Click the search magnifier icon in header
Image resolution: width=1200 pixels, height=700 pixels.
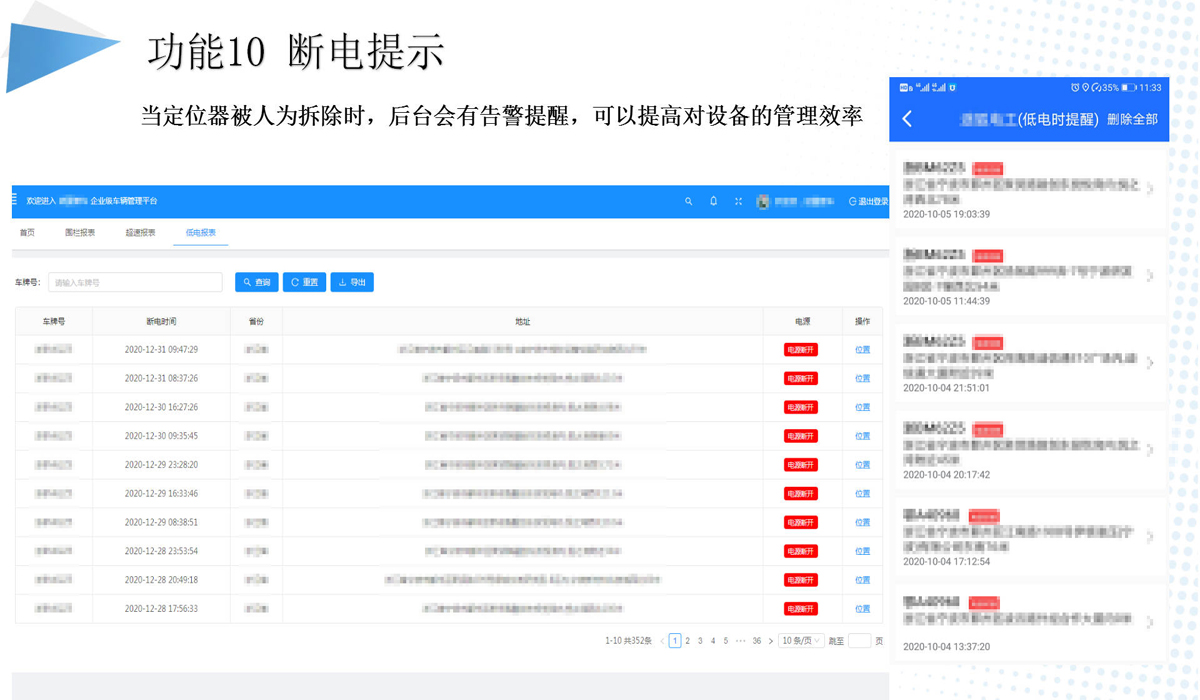coord(688,201)
